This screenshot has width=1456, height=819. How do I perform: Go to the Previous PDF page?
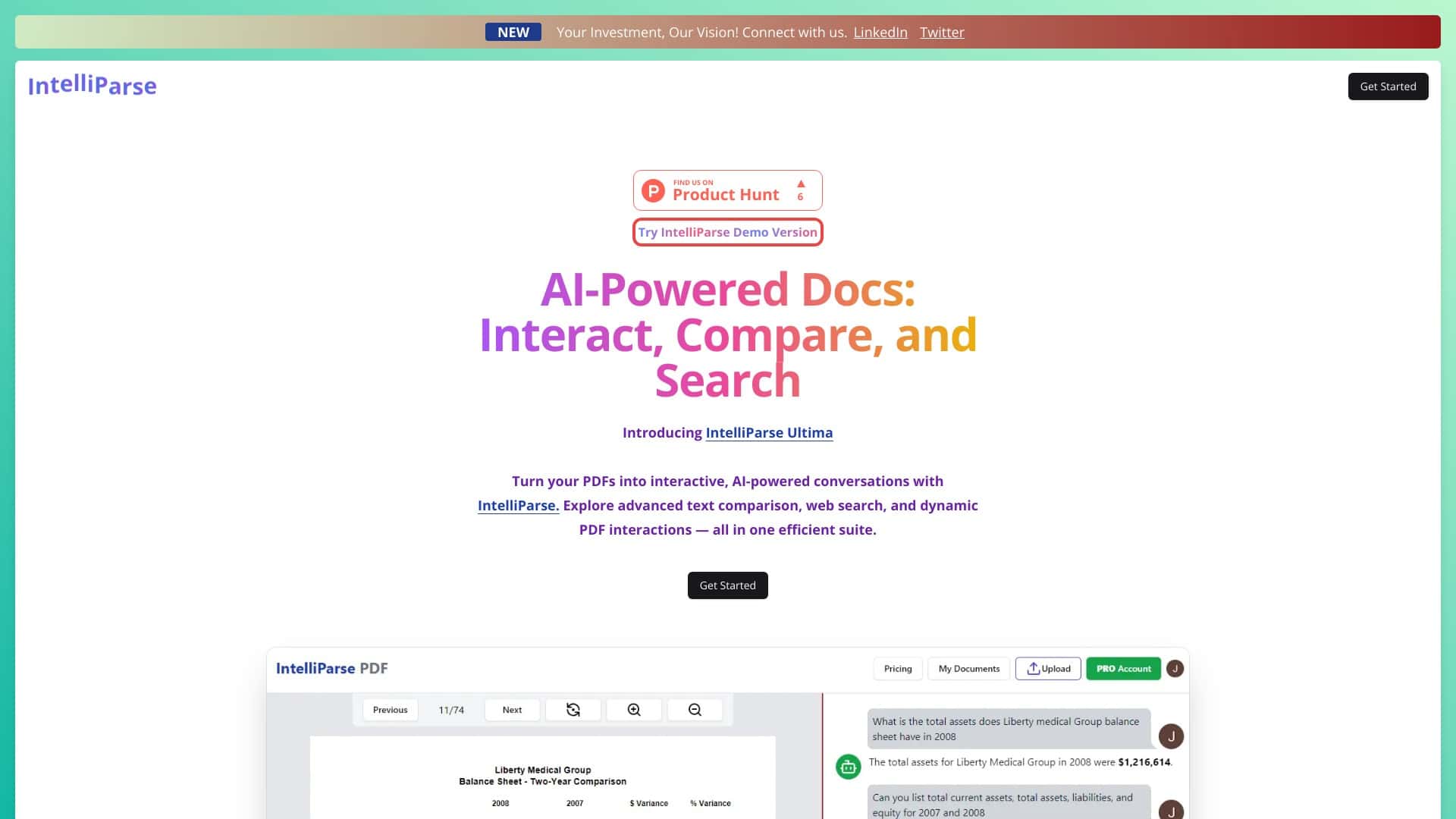[x=390, y=710]
